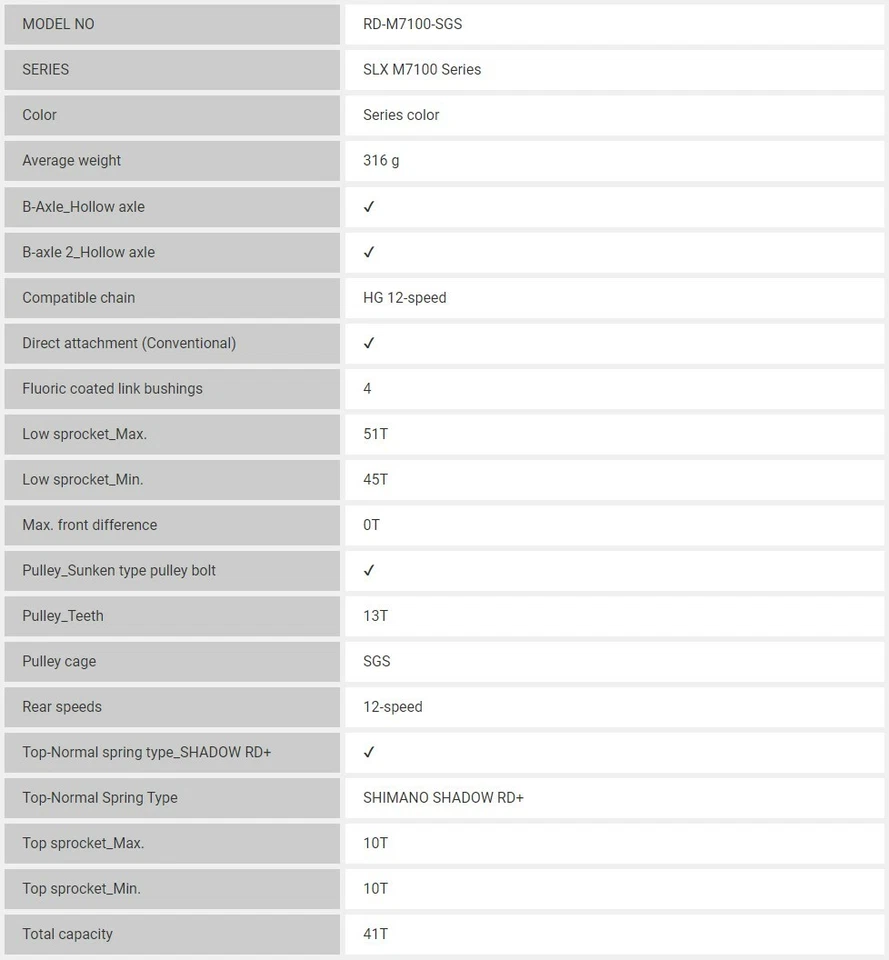The height and width of the screenshot is (960, 889).
Task: Select the 12-speed rear speeds value
Action: (393, 707)
